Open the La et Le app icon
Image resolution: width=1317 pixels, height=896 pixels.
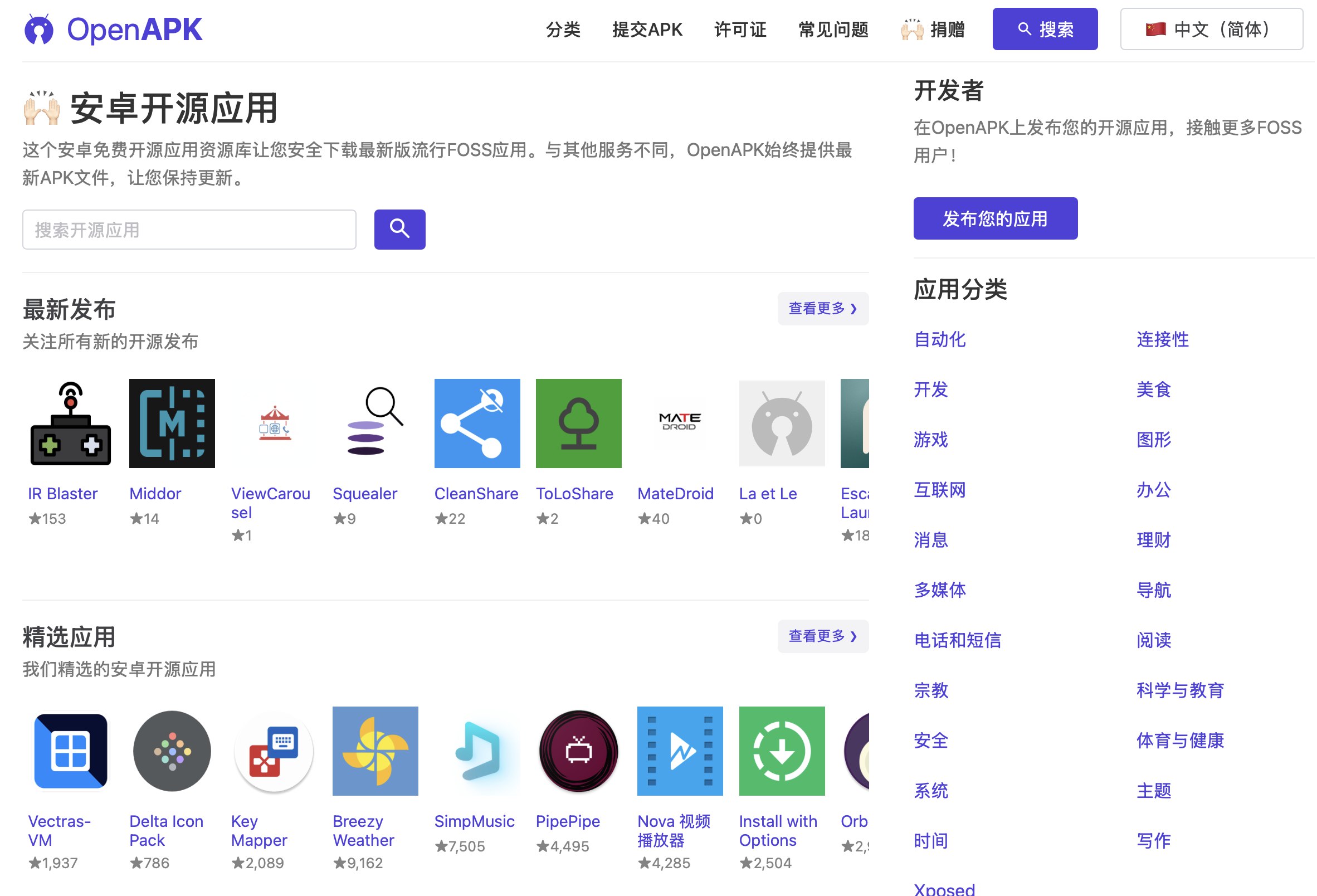(783, 424)
